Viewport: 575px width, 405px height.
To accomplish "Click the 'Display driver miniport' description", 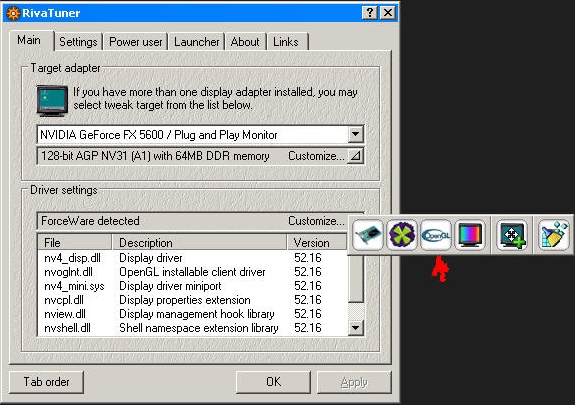I will pos(170,286).
